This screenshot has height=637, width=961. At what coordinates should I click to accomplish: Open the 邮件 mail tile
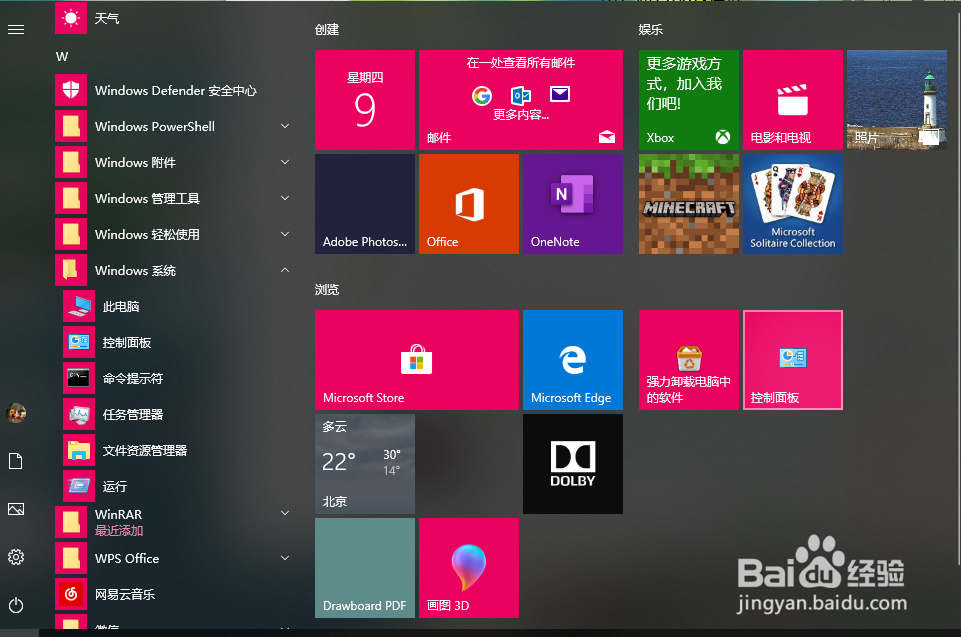pyautogui.click(x=521, y=100)
